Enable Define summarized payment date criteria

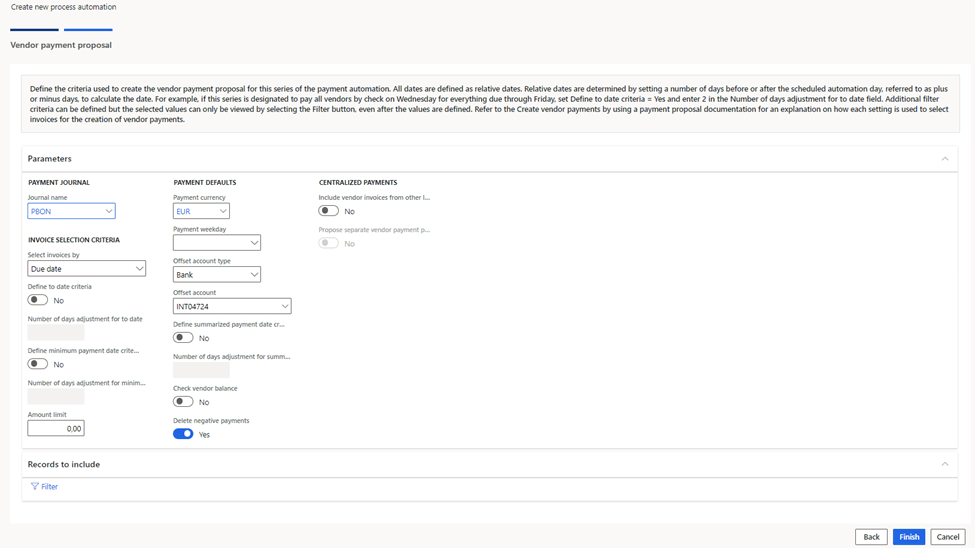183,338
